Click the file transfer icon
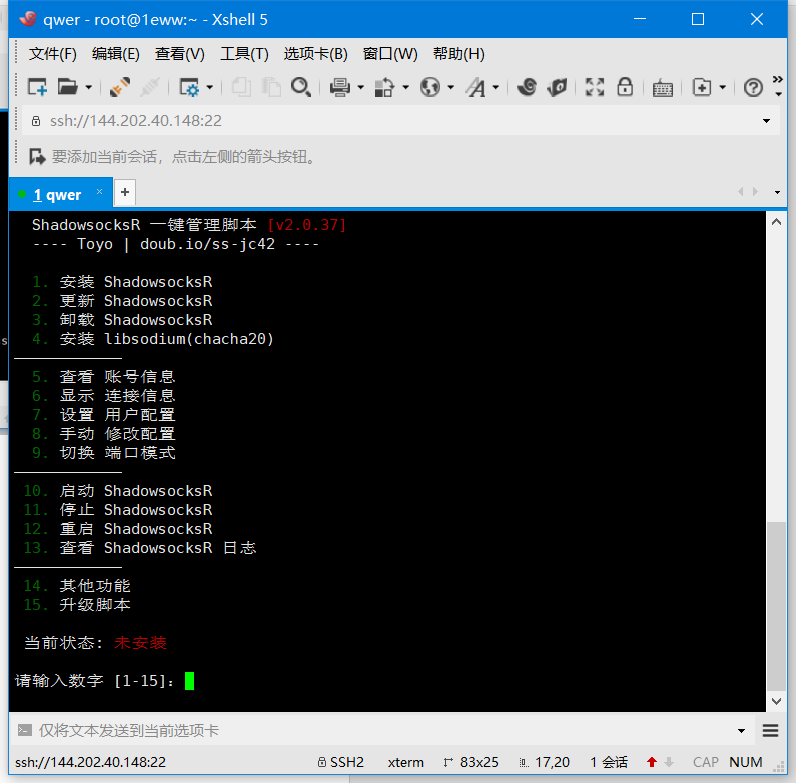The width and height of the screenshot is (796, 783). [x=384, y=87]
